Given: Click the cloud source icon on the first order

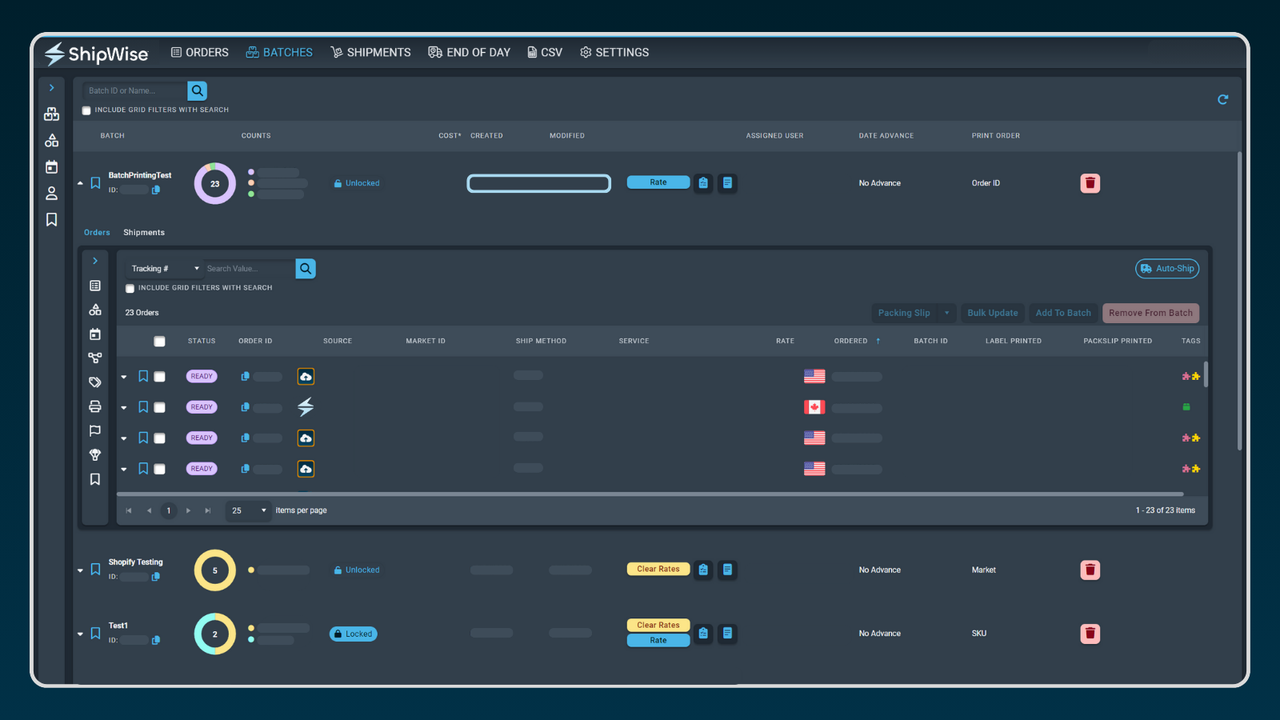Looking at the screenshot, I should 305,375.
